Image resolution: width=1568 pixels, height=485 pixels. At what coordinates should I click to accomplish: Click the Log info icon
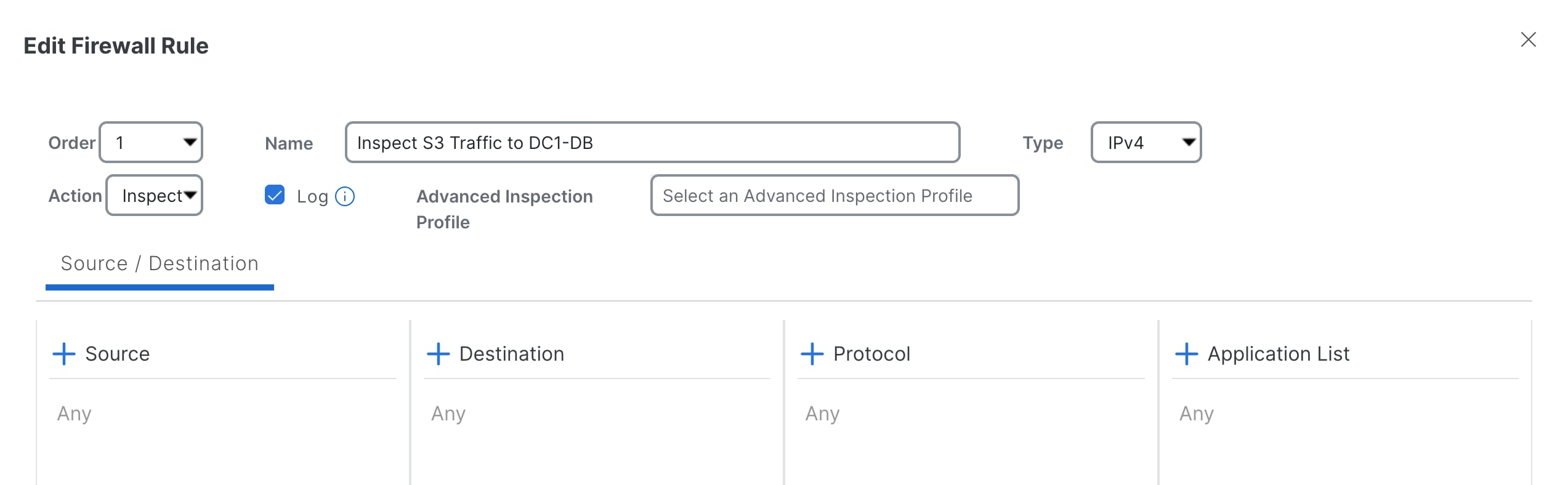pos(345,196)
